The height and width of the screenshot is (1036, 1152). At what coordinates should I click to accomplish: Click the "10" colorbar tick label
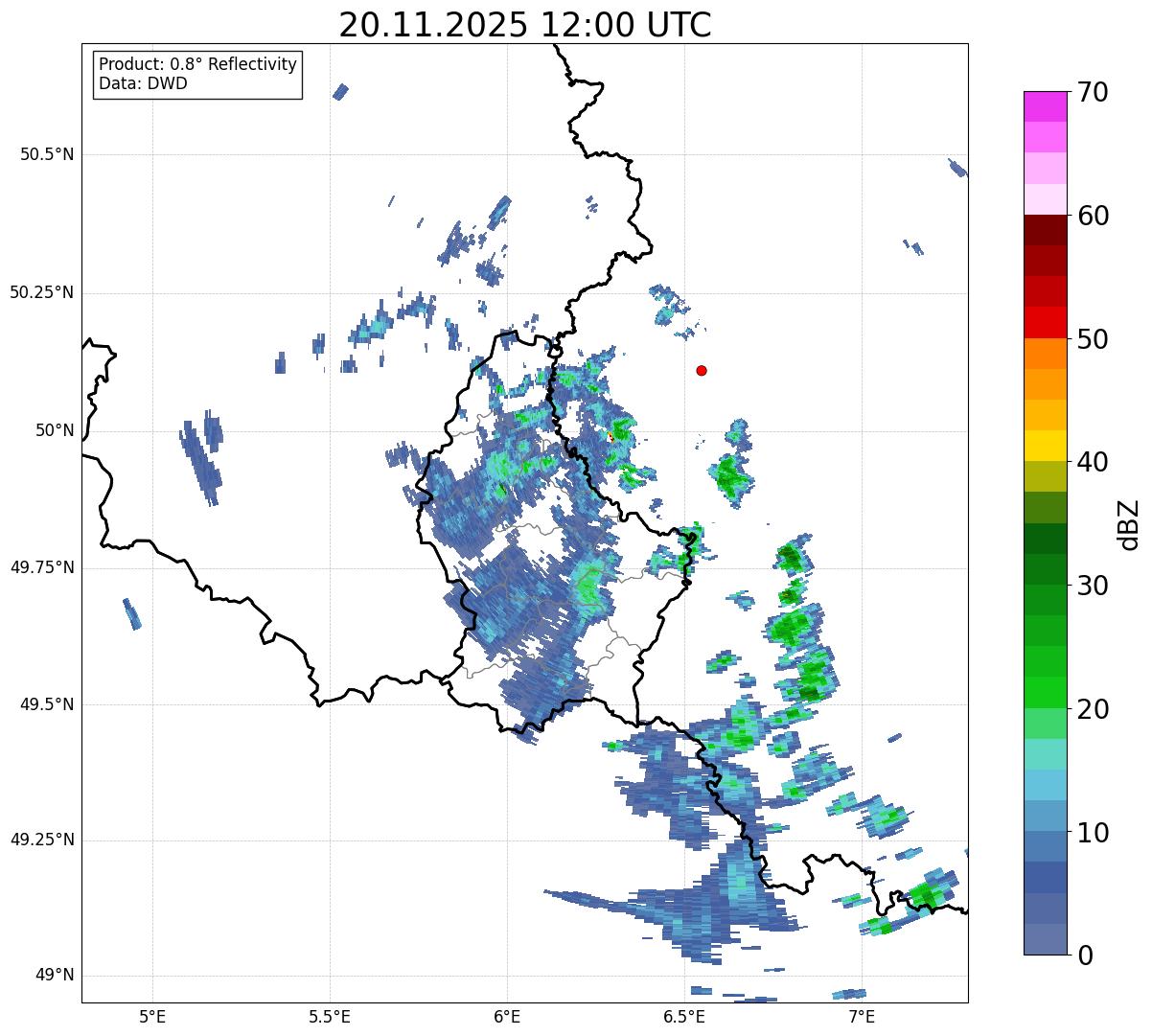(1093, 832)
